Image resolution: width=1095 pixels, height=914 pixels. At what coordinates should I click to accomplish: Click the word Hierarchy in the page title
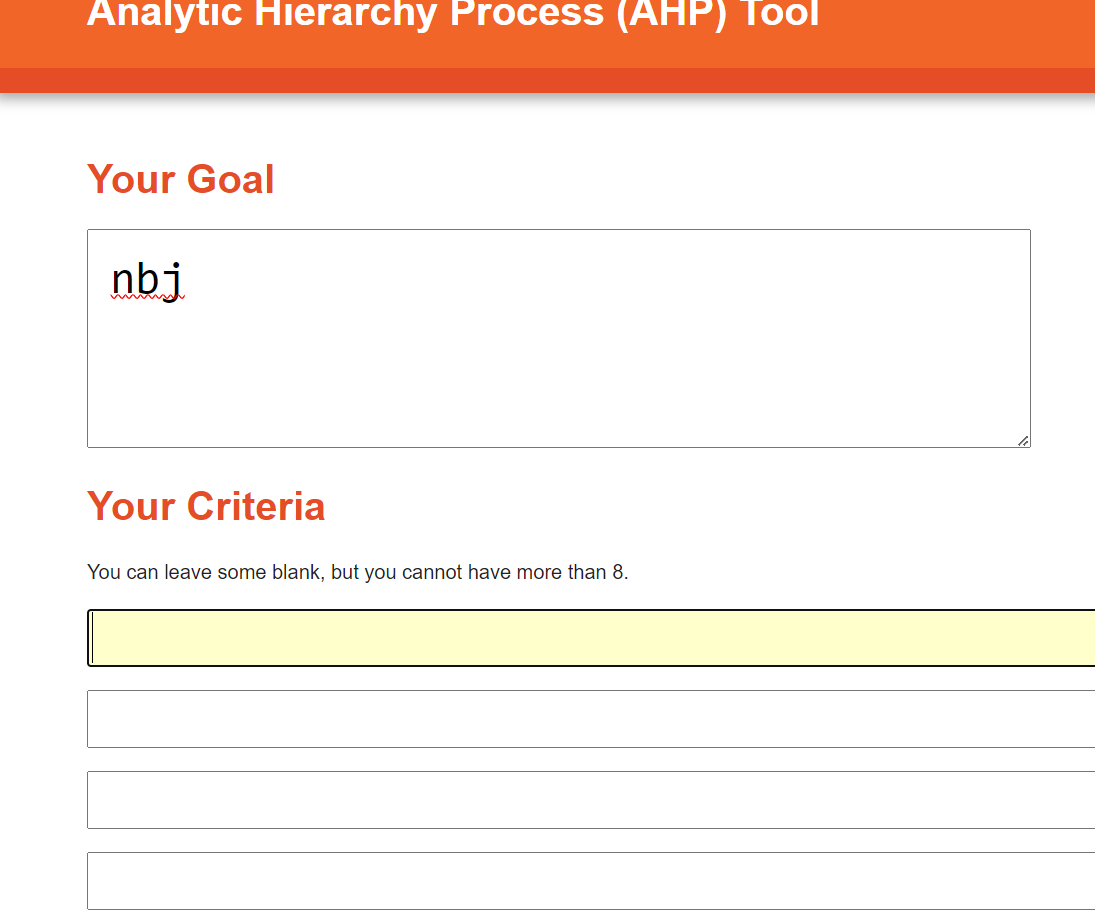point(345,14)
